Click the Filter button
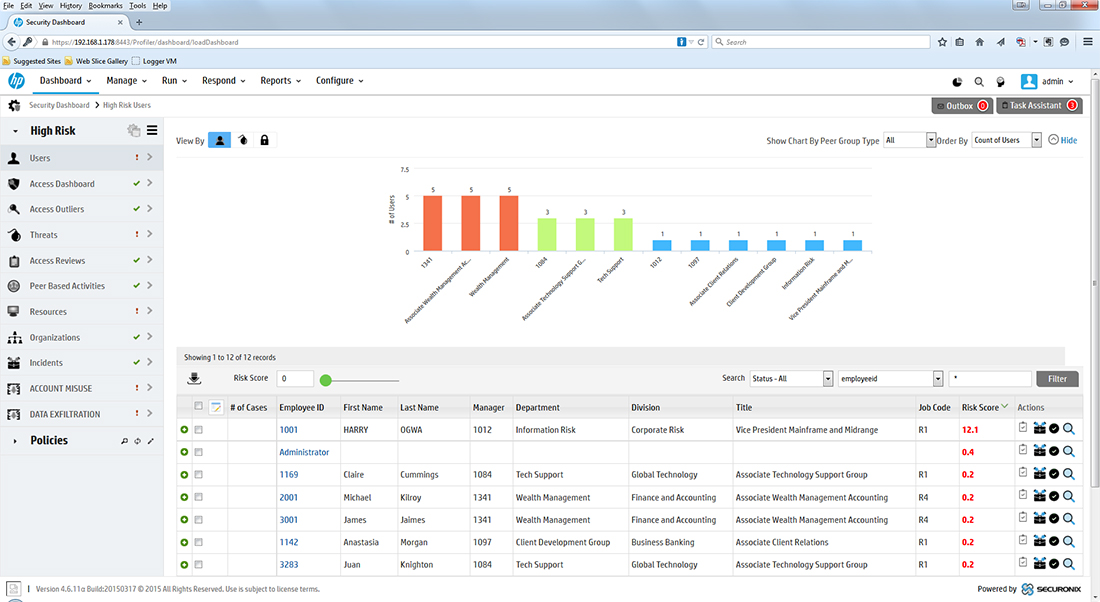This screenshot has height=602, width=1100. (1057, 378)
